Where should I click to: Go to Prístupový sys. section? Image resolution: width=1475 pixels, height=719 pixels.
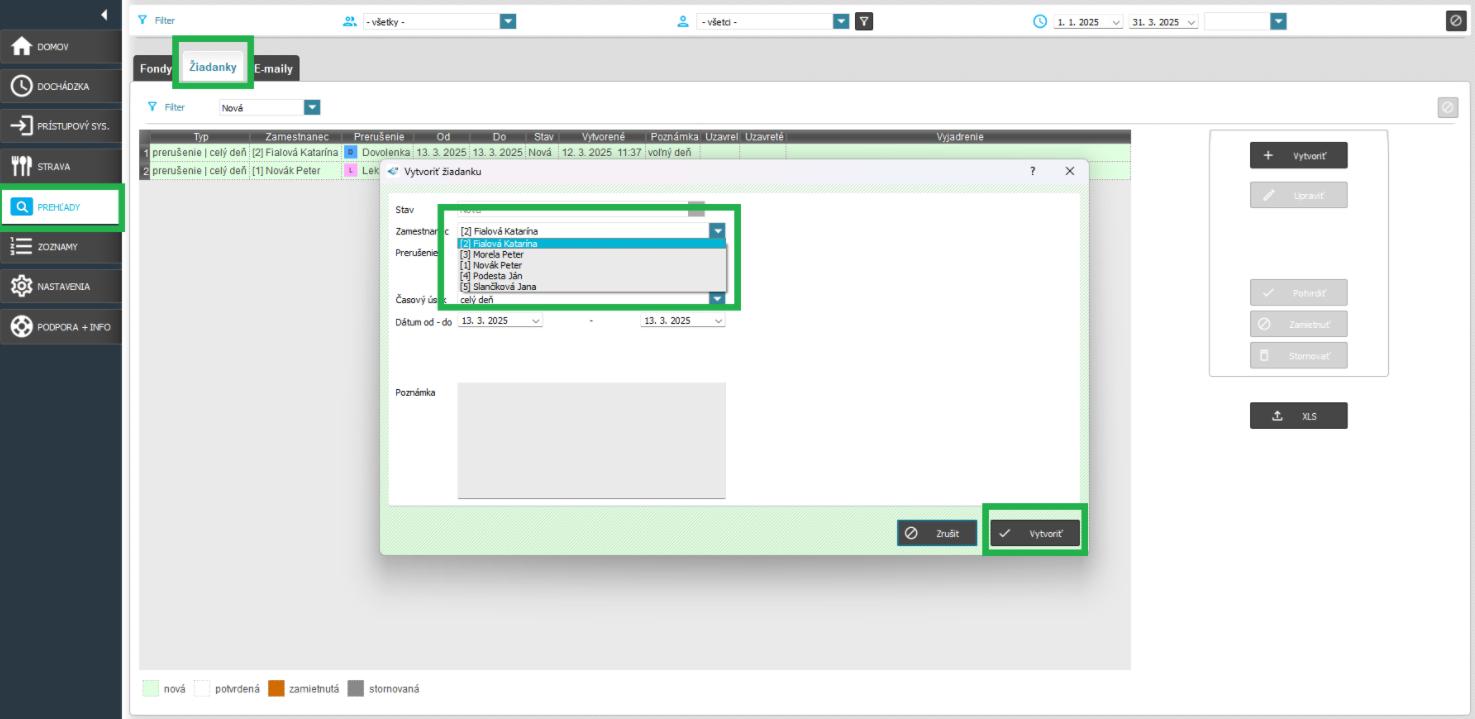click(61, 126)
